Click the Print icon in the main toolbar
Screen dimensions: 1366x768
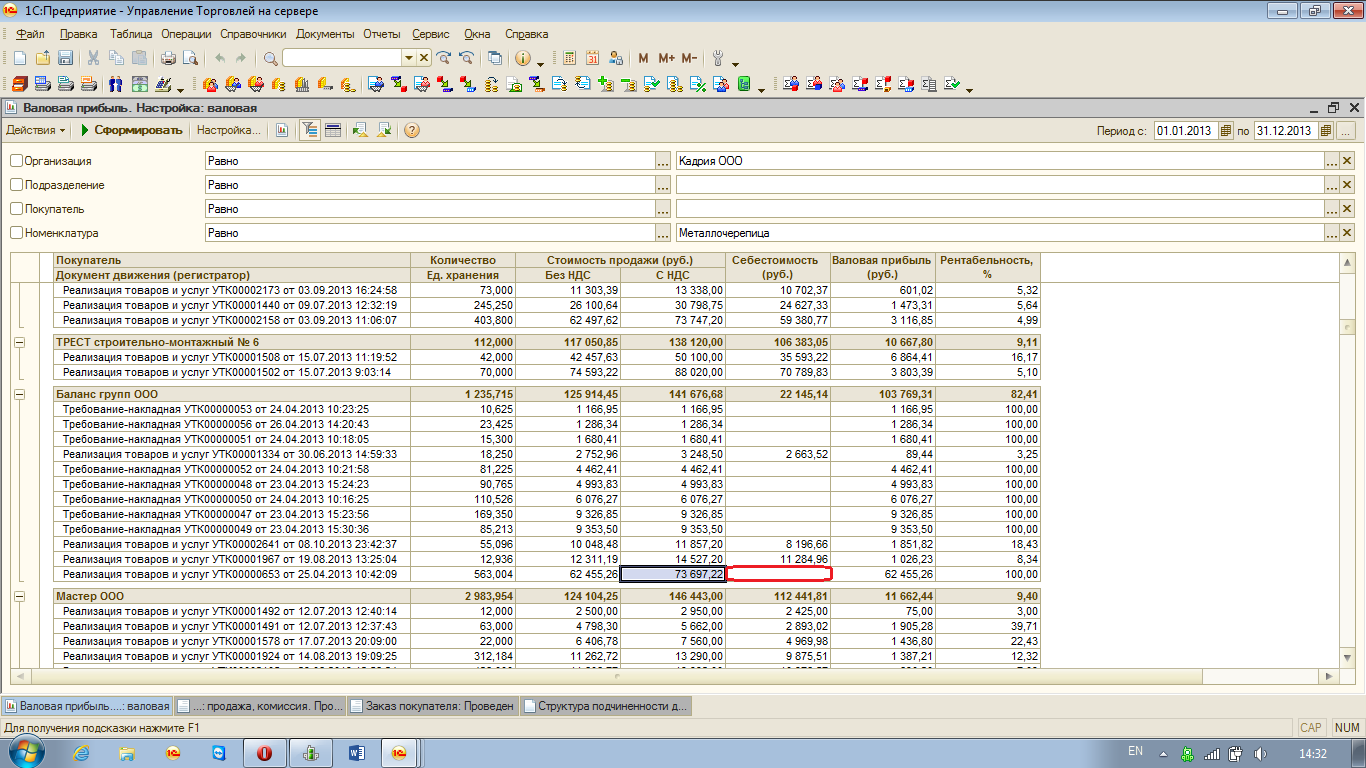[168, 58]
